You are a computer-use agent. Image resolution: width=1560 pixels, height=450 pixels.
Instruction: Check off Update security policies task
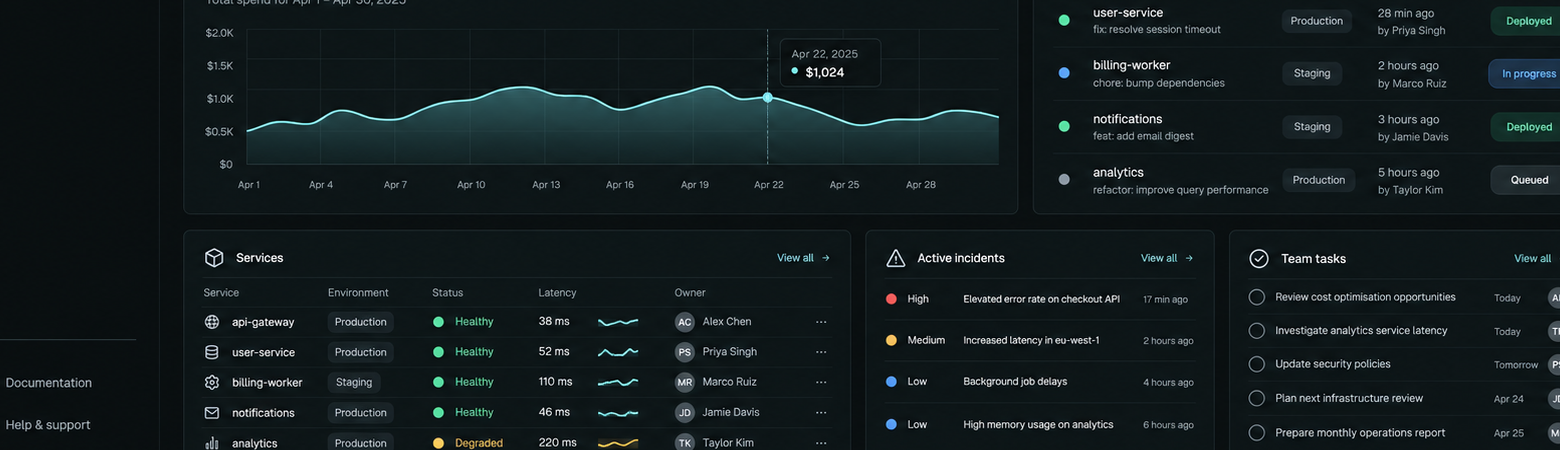[x=1257, y=364]
